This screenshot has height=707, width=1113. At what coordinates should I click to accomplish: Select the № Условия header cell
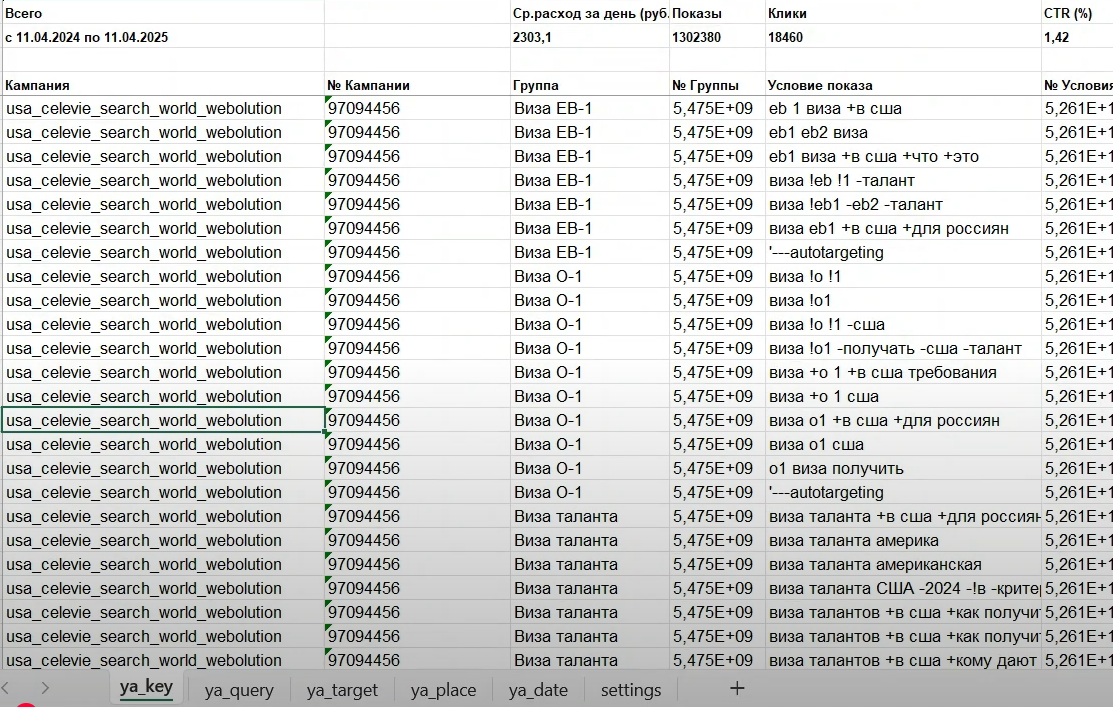pos(1077,85)
